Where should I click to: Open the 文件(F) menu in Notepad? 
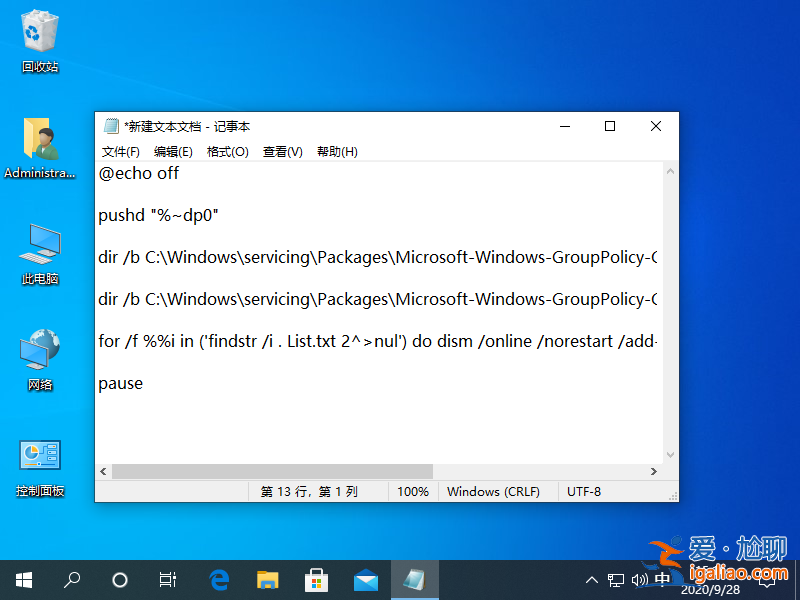tap(121, 151)
